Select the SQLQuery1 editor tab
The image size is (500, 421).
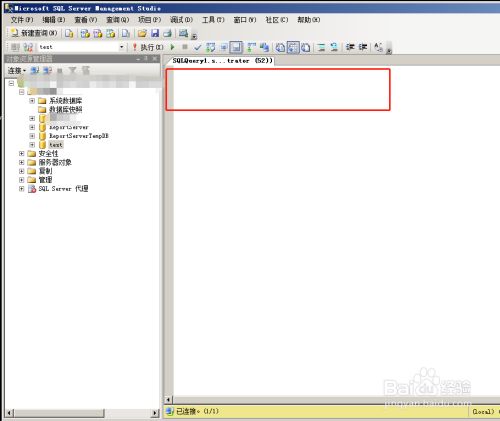[x=222, y=61]
